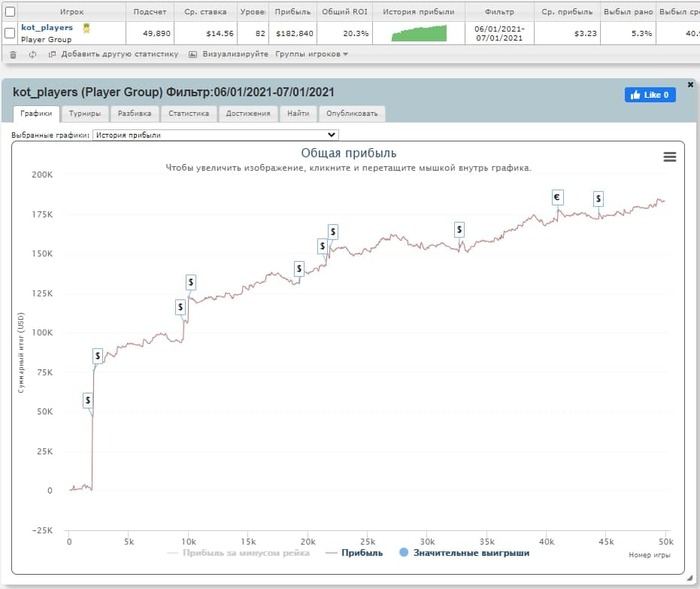Screen dimensions: 700x589
Task: Toggle Значительные выигрыши legend series
Action: 464,553
